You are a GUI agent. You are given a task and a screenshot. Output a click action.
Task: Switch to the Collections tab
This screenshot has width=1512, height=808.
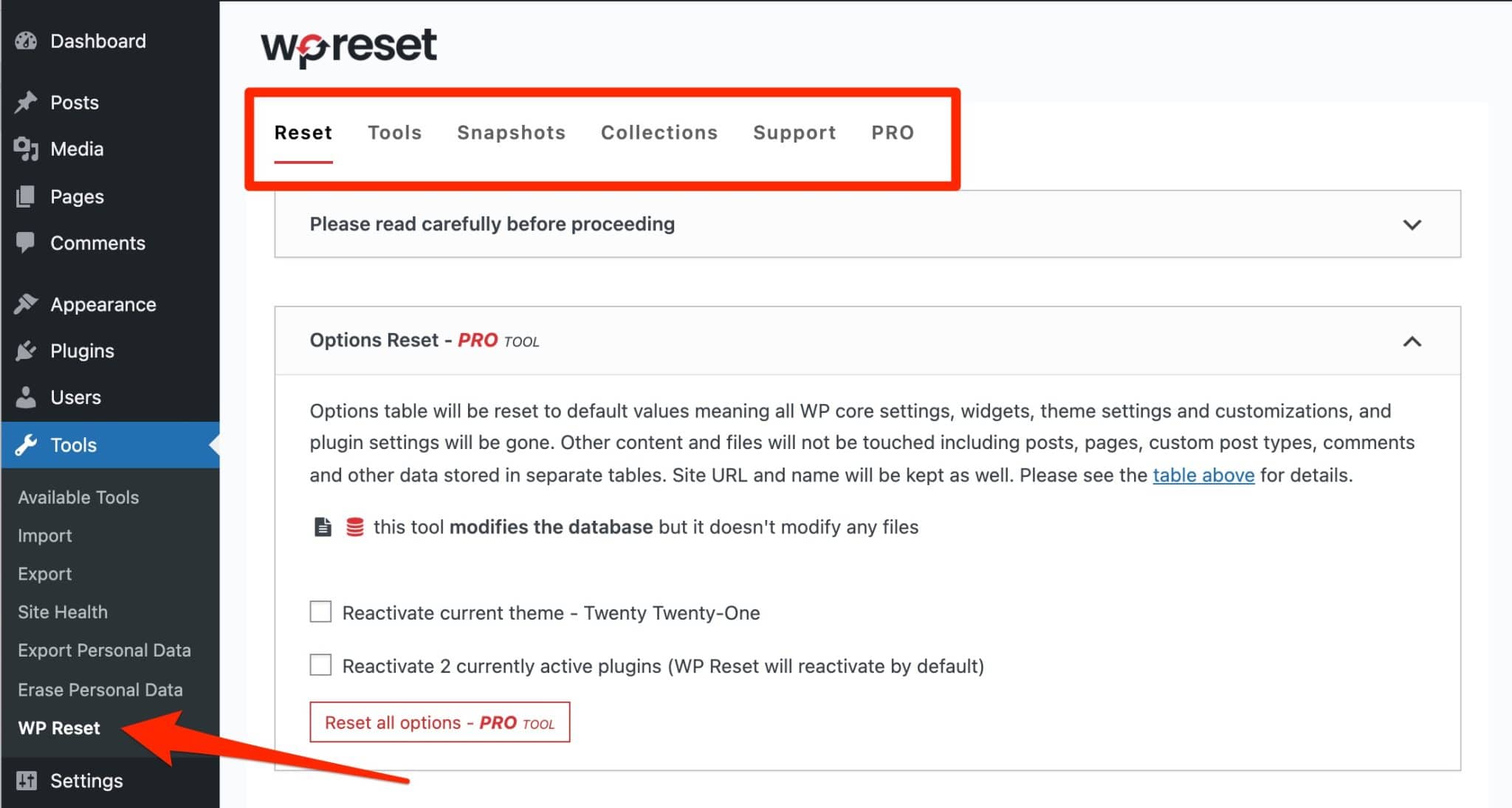point(659,132)
